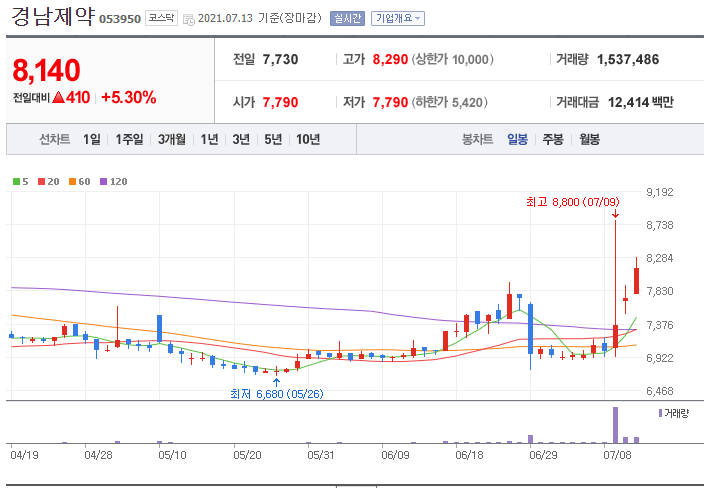Click the 코스닥 market badge
Screen dimensions: 704x488
coord(162,18)
